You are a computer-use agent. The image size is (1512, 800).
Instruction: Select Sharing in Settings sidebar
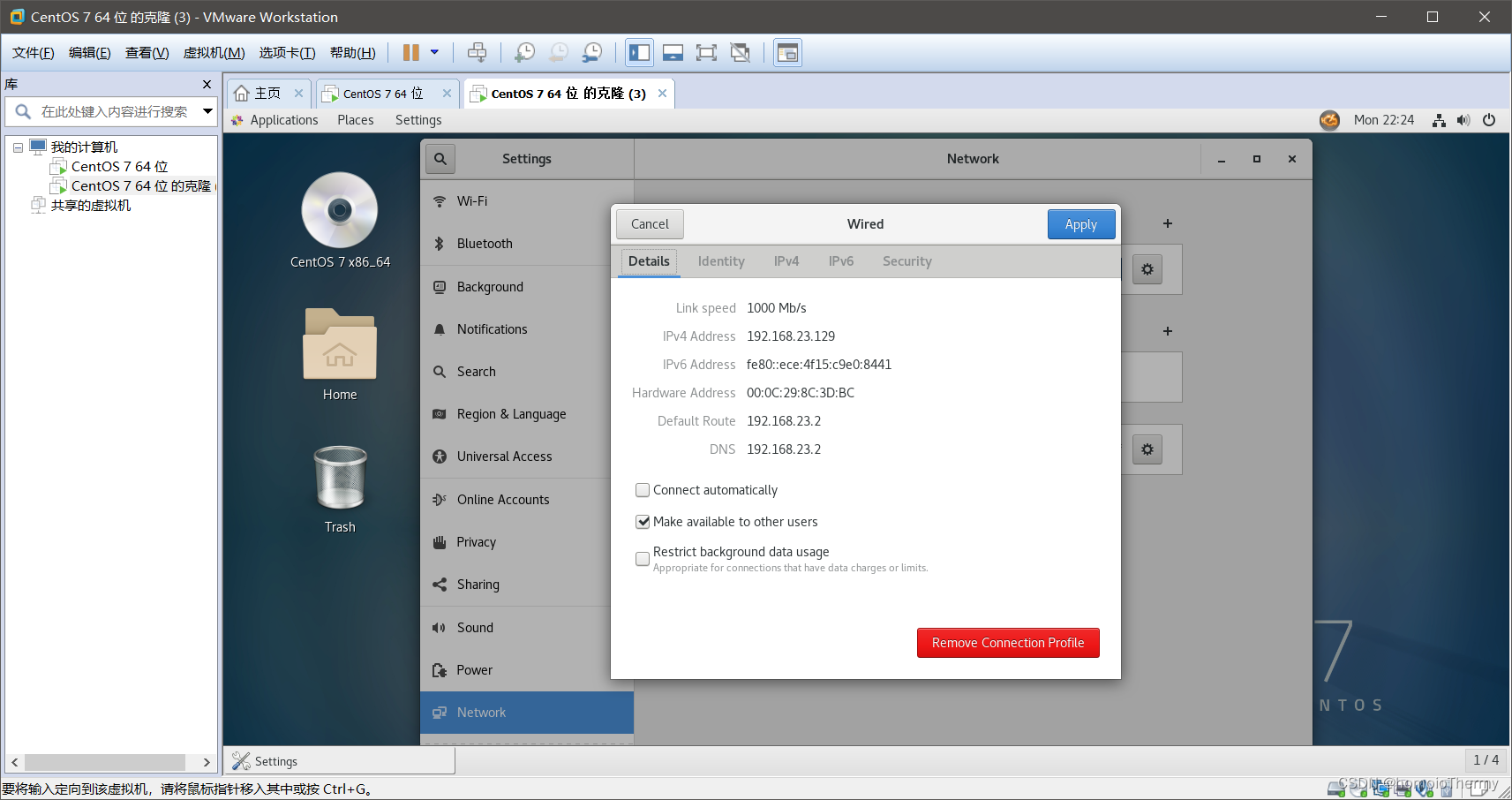(x=527, y=585)
